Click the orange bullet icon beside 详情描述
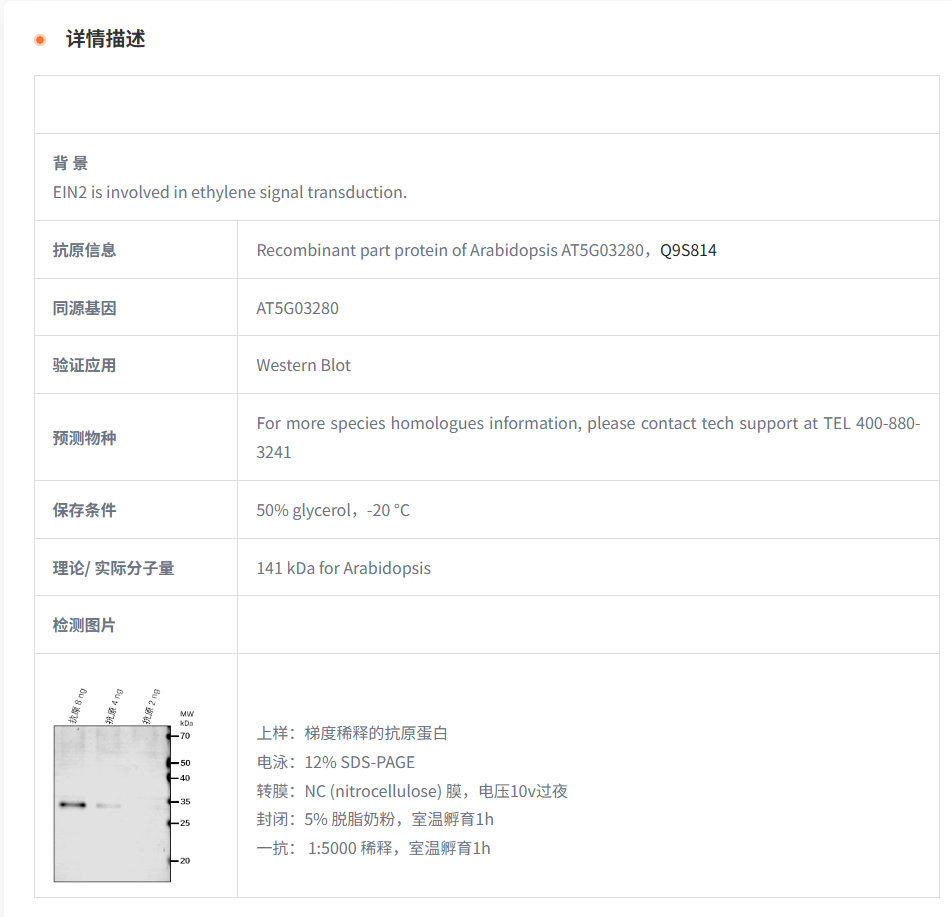Viewport: 951px width, 917px height. [x=40, y=40]
